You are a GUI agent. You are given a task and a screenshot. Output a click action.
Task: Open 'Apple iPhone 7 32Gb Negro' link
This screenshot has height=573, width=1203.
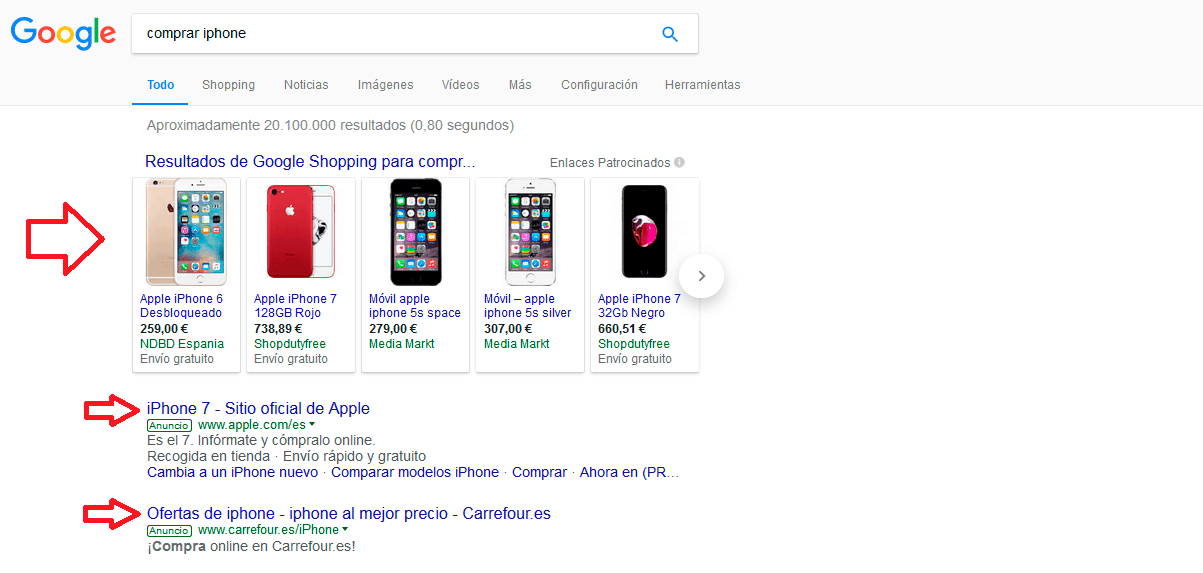(639, 306)
